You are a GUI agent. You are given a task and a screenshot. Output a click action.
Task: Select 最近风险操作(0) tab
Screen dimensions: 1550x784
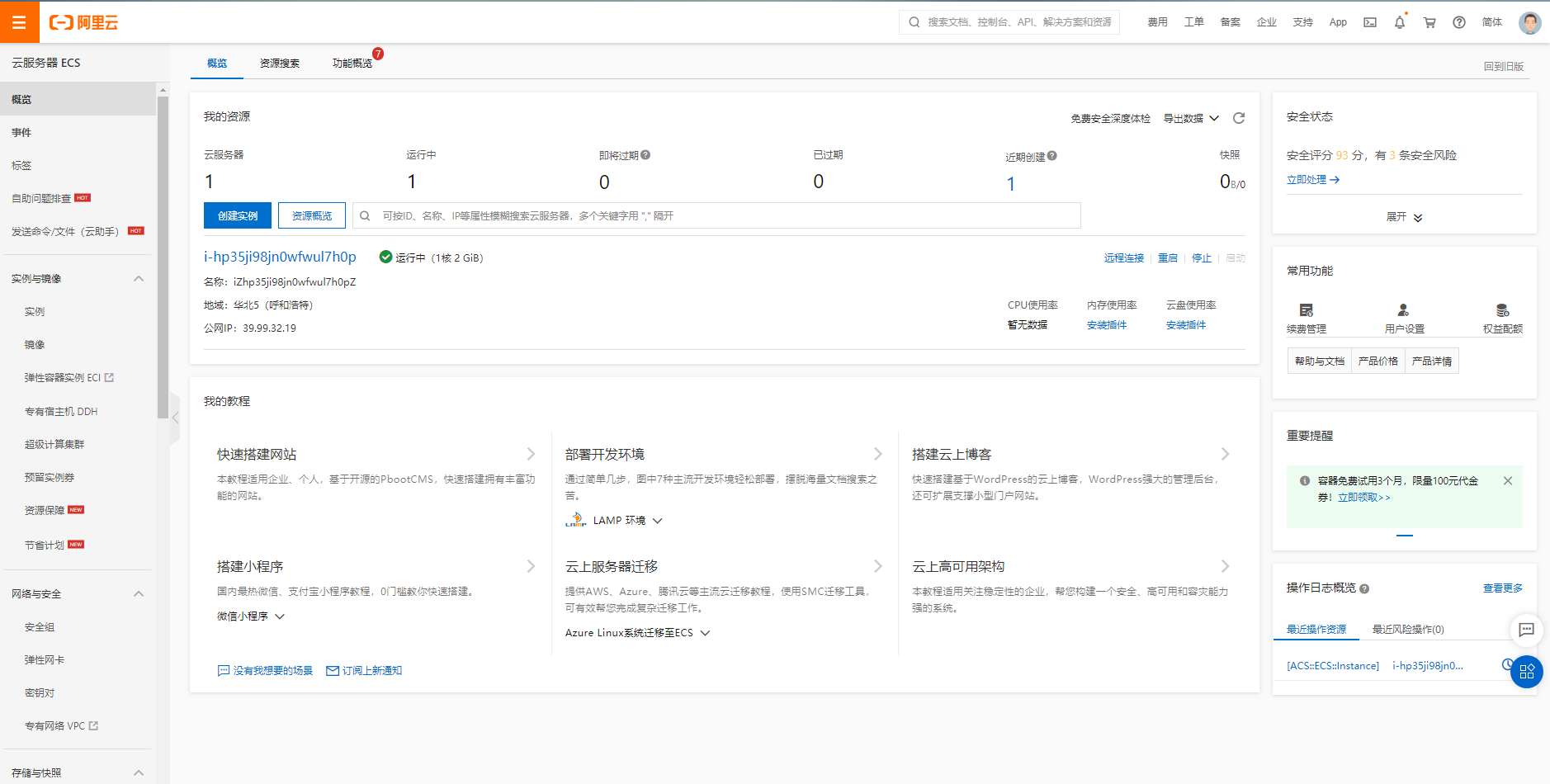click(x=1408, y=629)
